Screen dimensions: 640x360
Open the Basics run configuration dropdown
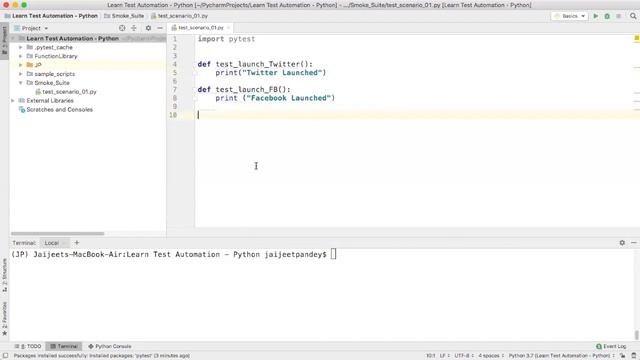(570, 16)
